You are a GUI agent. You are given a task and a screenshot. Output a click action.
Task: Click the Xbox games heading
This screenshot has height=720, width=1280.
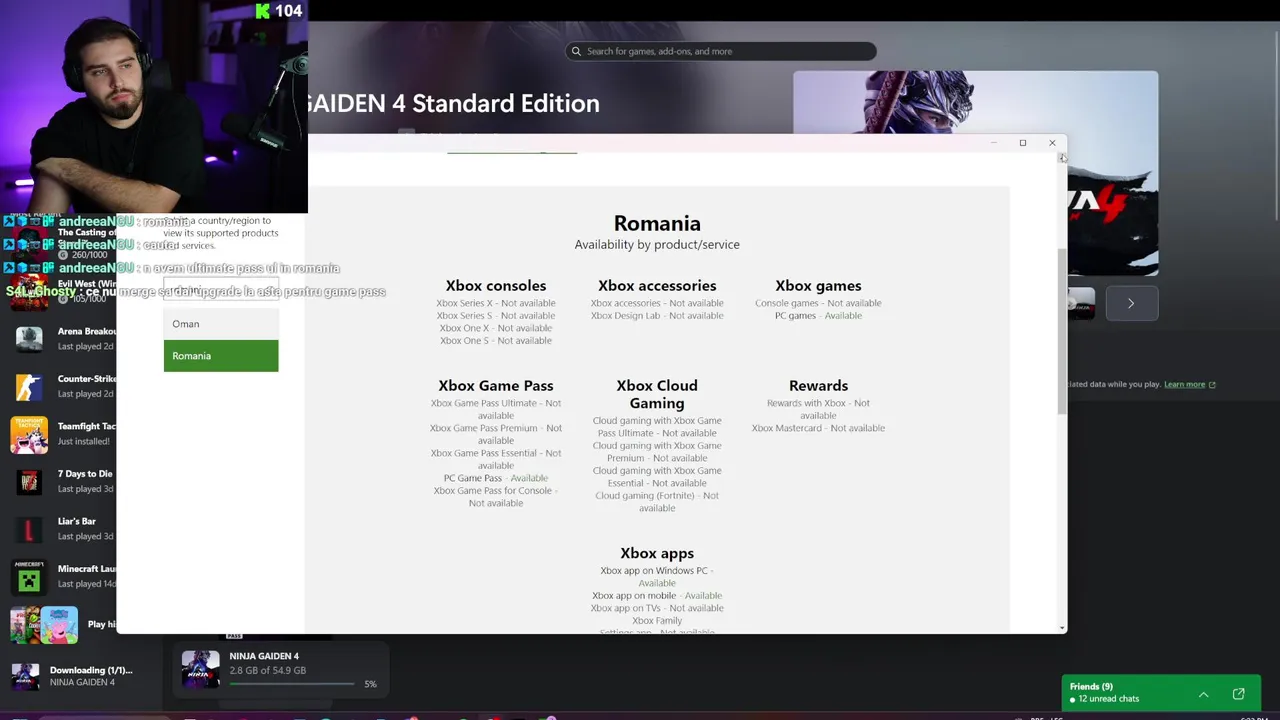(x=818, y=286)
